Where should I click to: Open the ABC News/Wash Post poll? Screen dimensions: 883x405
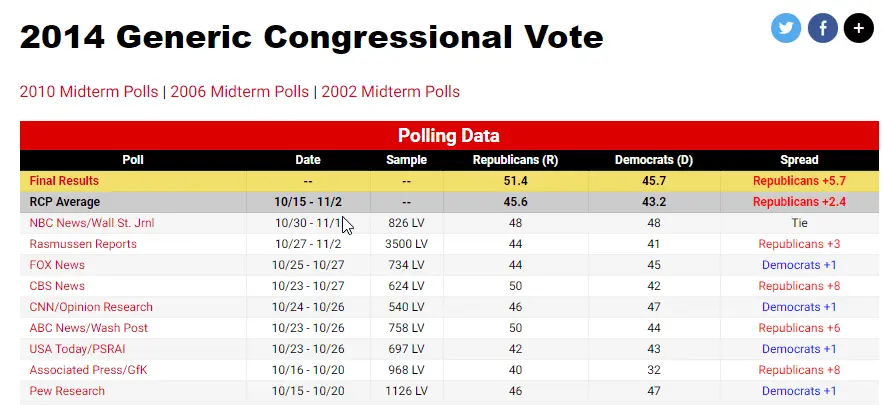89,328
